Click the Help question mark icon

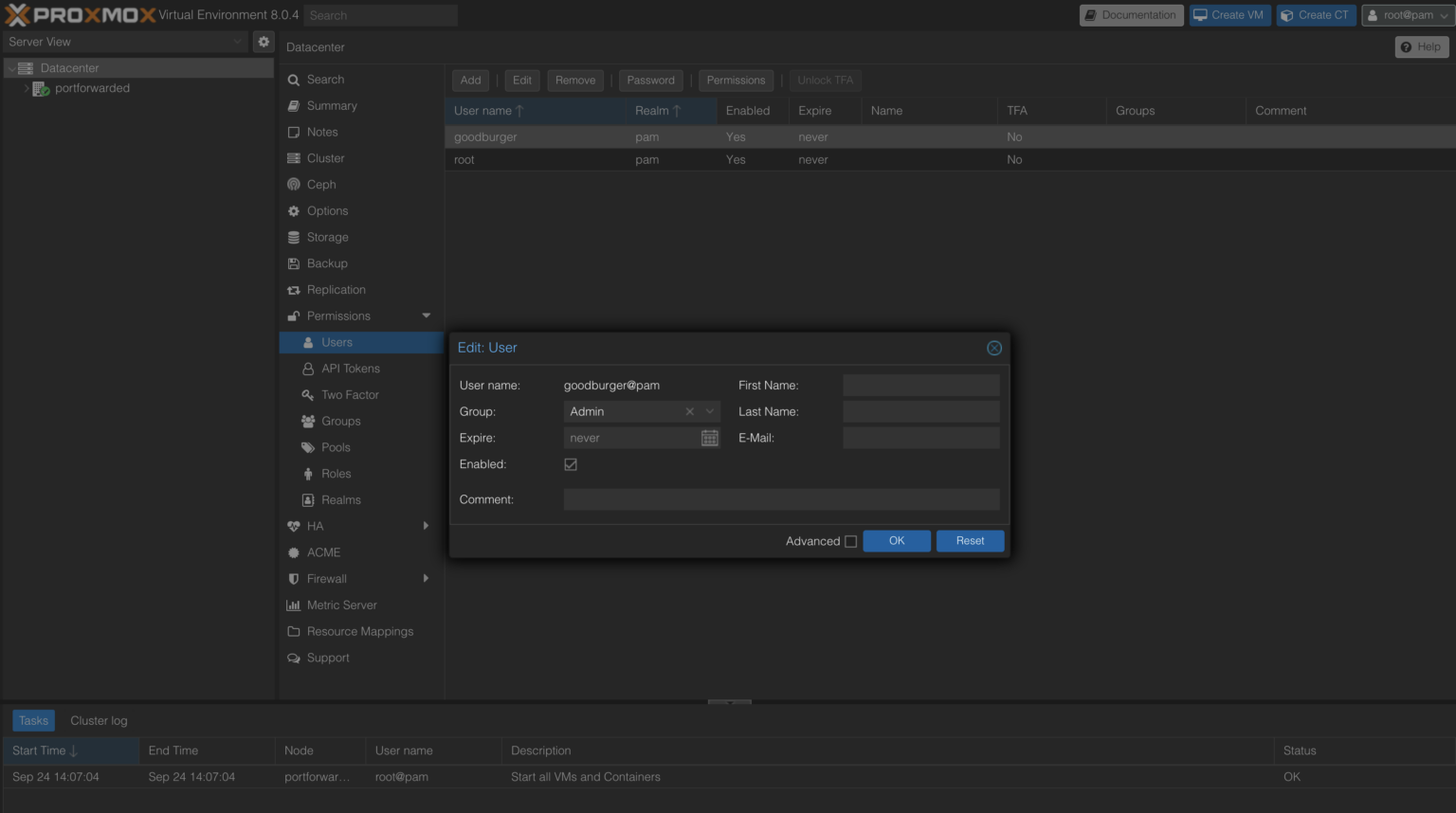[1406, 46]
